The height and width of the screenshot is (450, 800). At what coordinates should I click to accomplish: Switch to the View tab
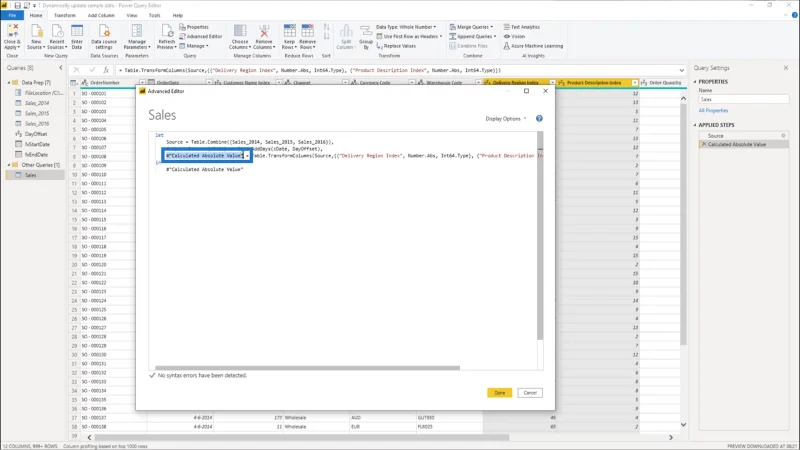132,15
